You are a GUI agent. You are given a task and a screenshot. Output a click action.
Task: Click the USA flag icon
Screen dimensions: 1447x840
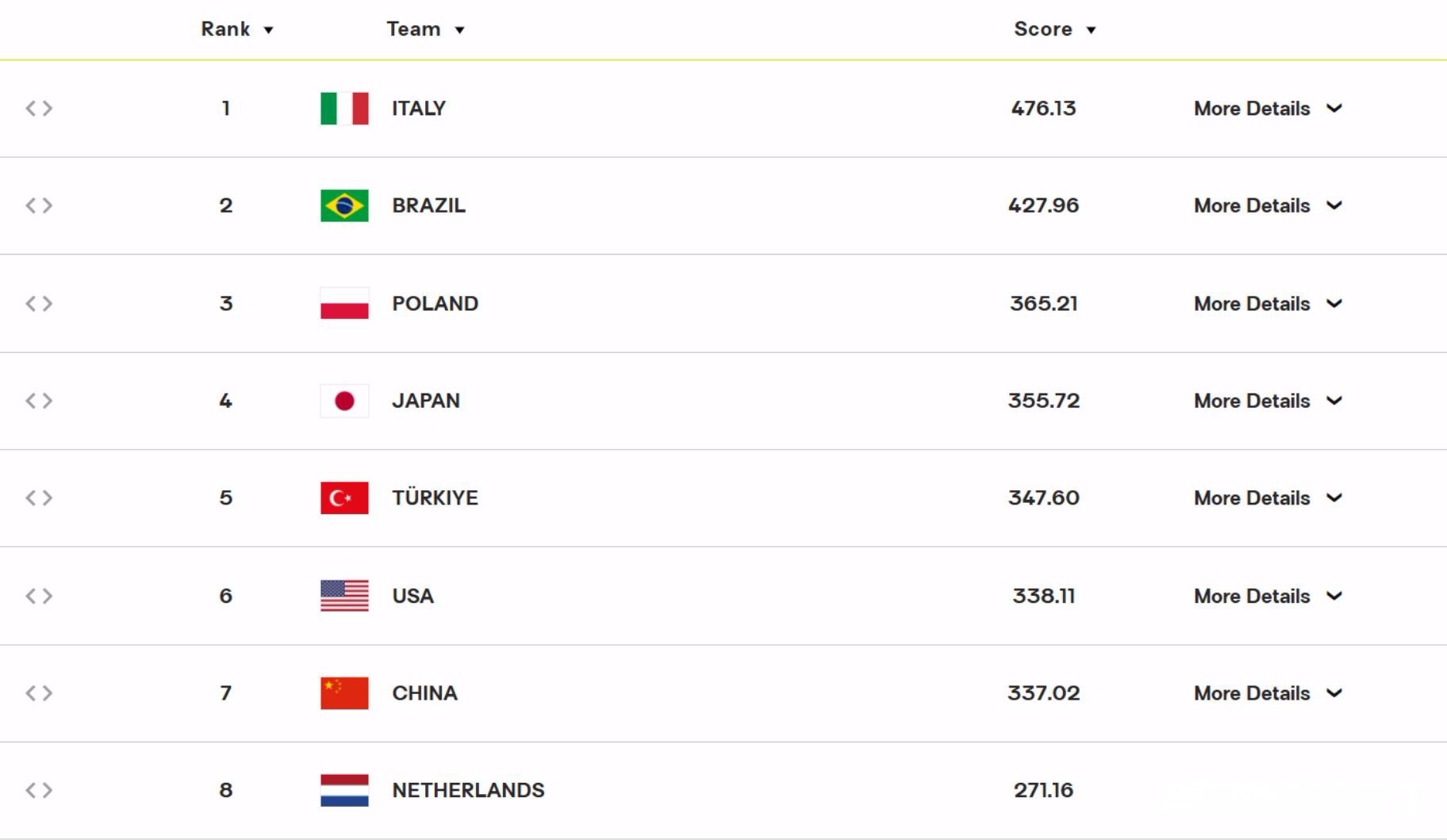click(344, 596)
